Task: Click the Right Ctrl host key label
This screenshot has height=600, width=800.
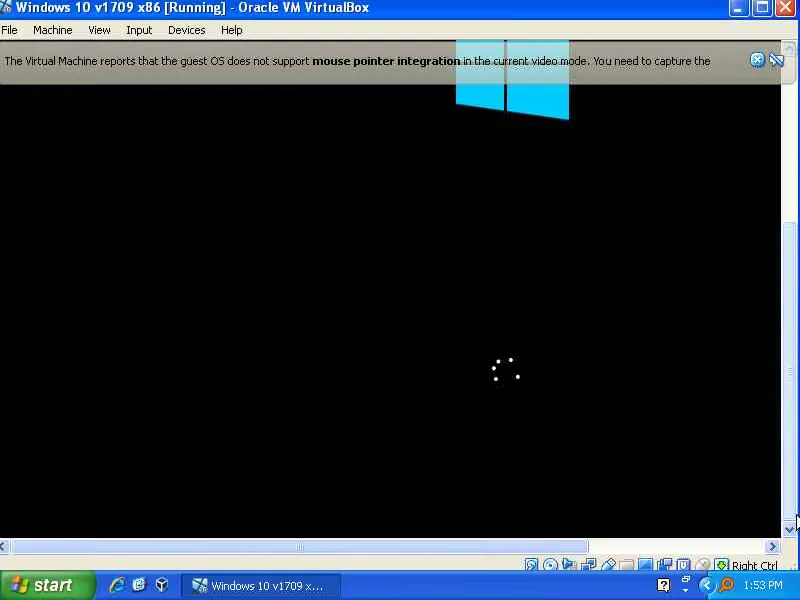Action: click(755, 565)
